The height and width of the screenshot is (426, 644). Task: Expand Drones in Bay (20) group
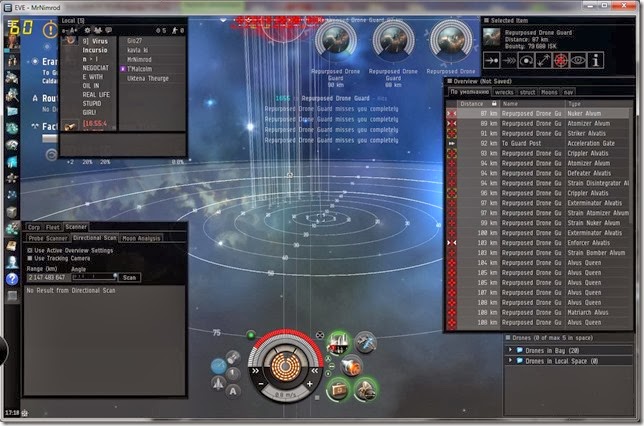click(x=511, y=350)
